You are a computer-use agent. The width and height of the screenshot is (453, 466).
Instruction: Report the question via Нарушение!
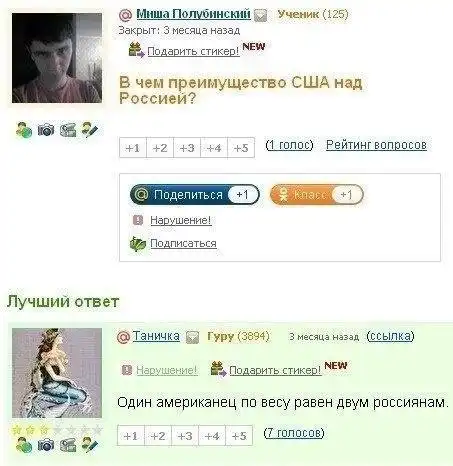pos(181,220)
